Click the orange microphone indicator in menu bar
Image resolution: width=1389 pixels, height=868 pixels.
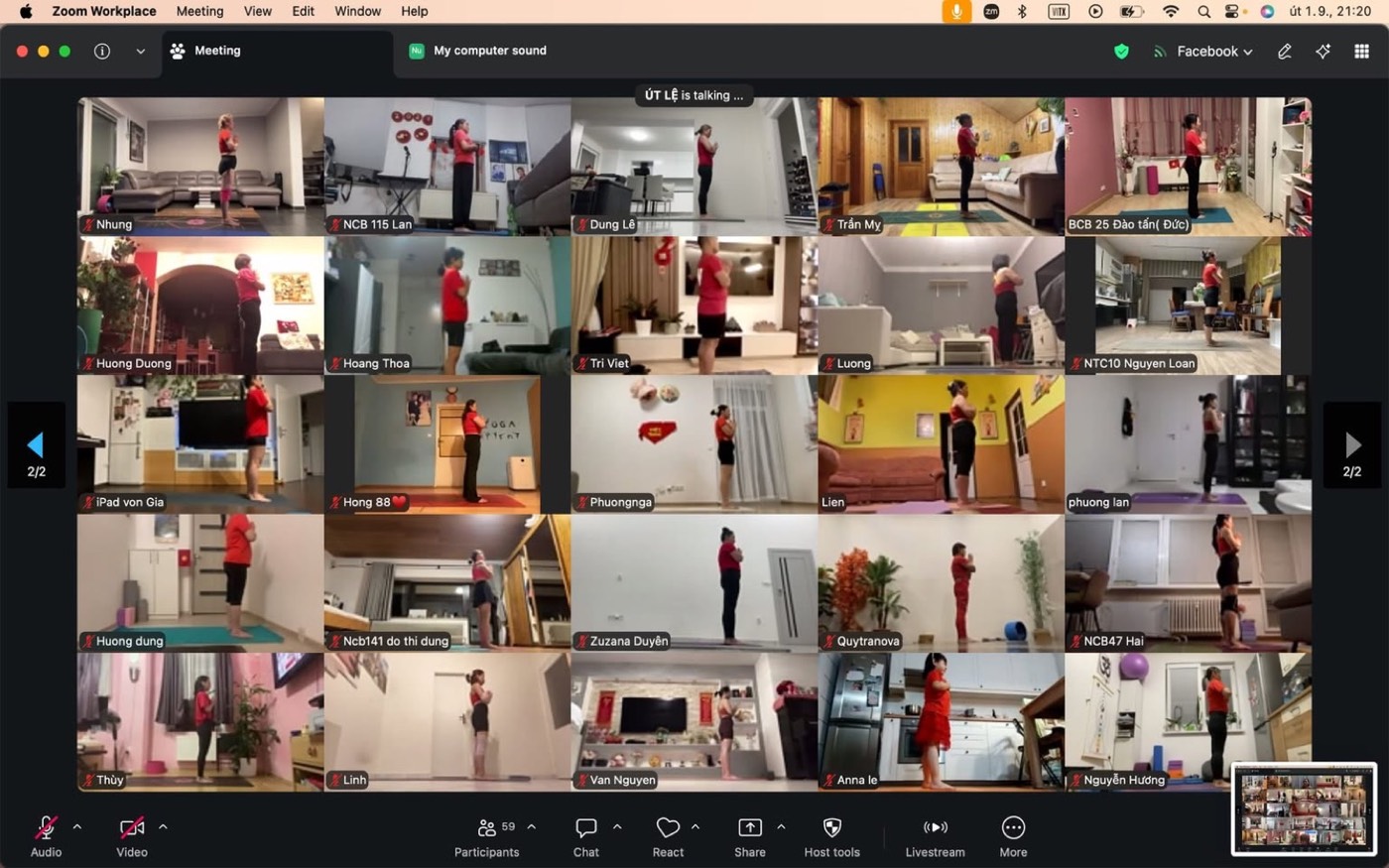(x=956, y=11)
